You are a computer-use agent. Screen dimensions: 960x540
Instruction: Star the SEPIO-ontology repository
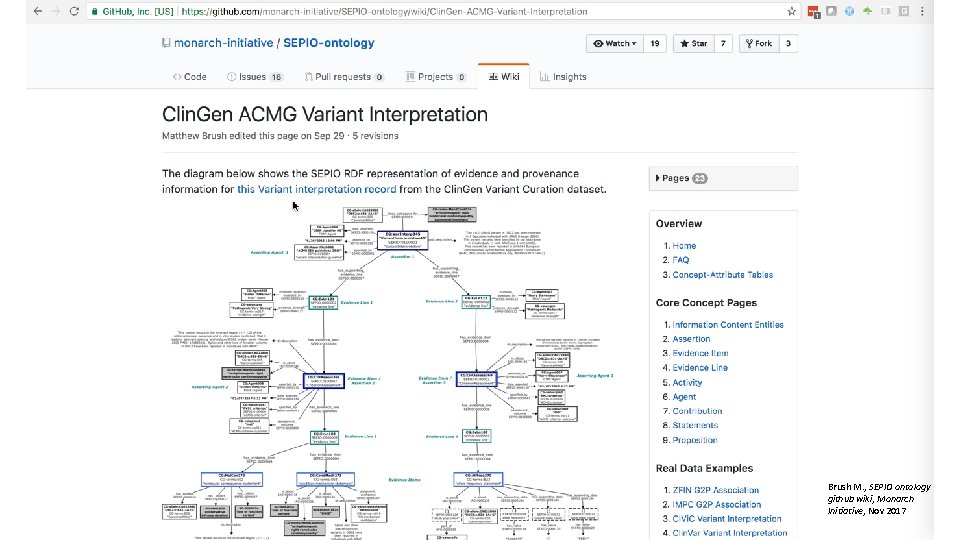pos(692,44)
